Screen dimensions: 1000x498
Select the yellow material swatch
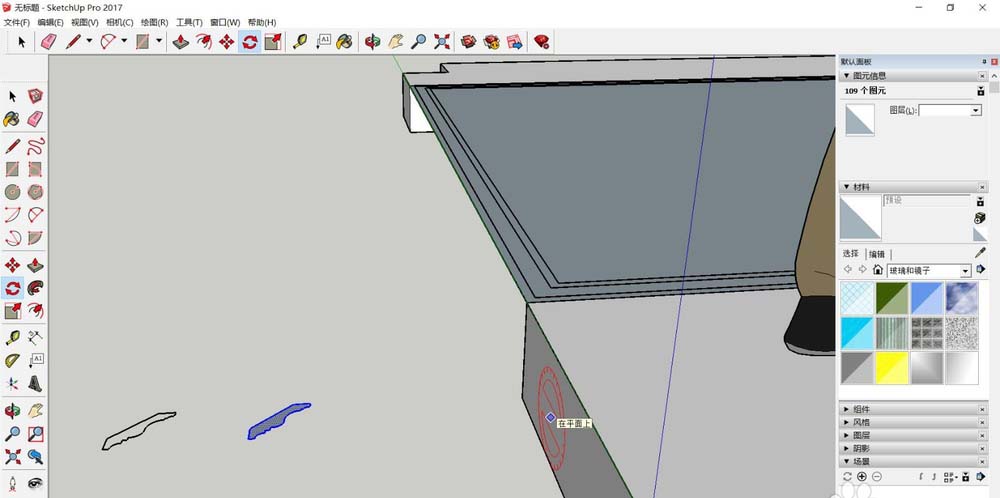(893, 368)
